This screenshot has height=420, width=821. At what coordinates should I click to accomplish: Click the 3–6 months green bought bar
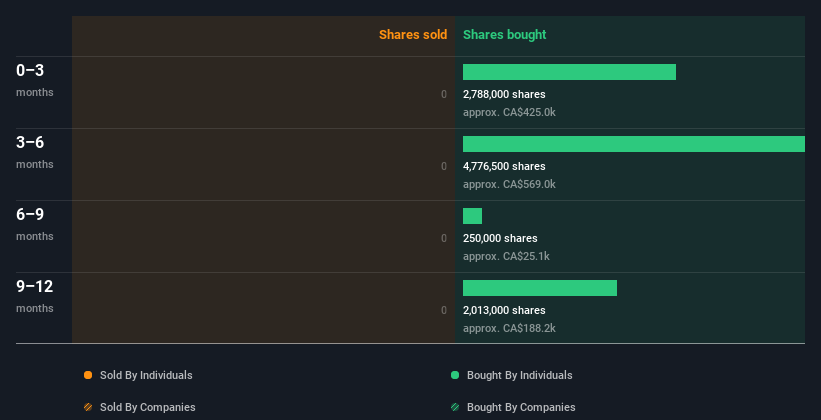click(x=634, y=144)
